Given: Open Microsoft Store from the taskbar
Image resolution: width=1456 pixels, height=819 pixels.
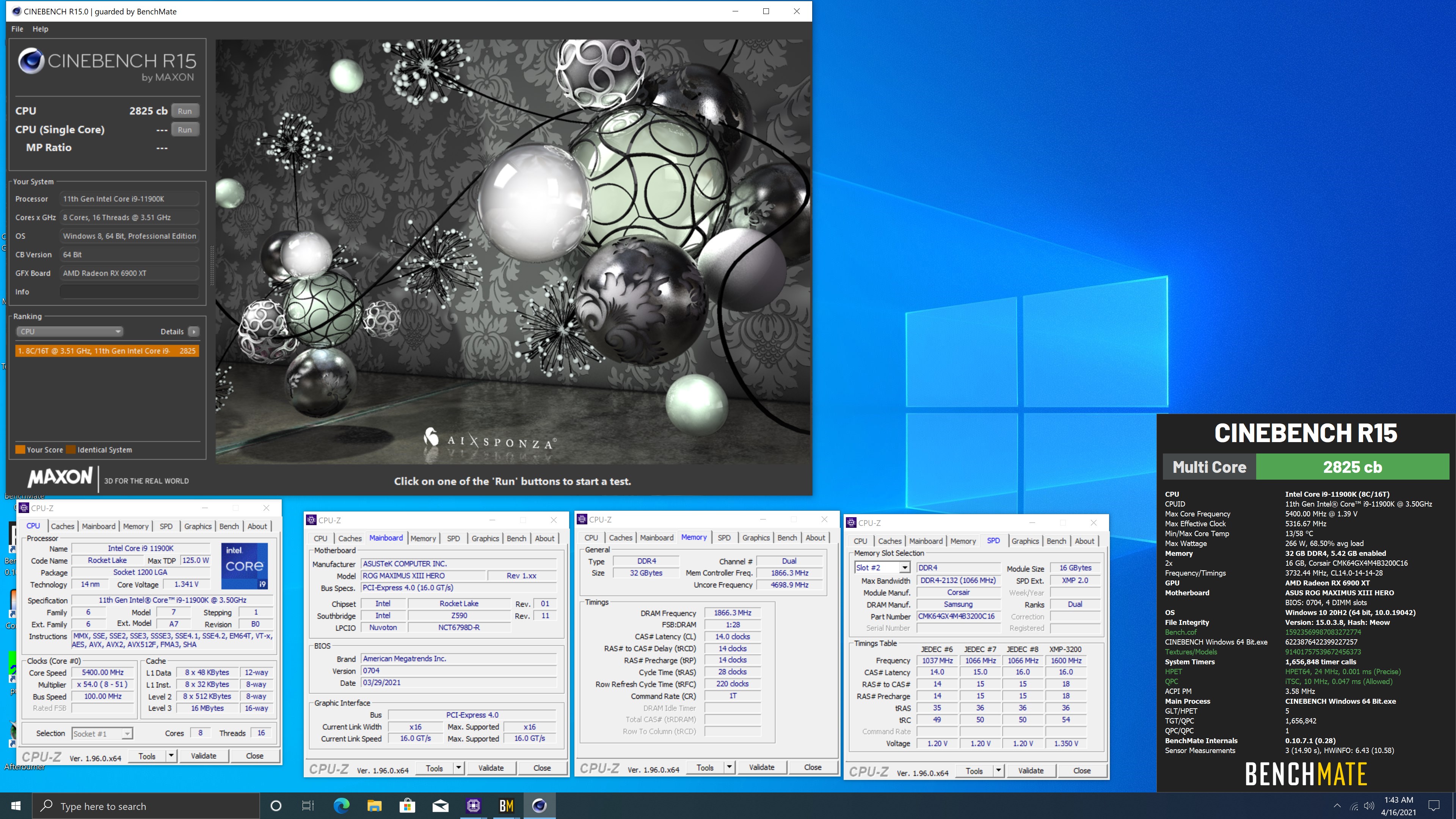Looking at the screenshot, I should click(x=407, y=805).
